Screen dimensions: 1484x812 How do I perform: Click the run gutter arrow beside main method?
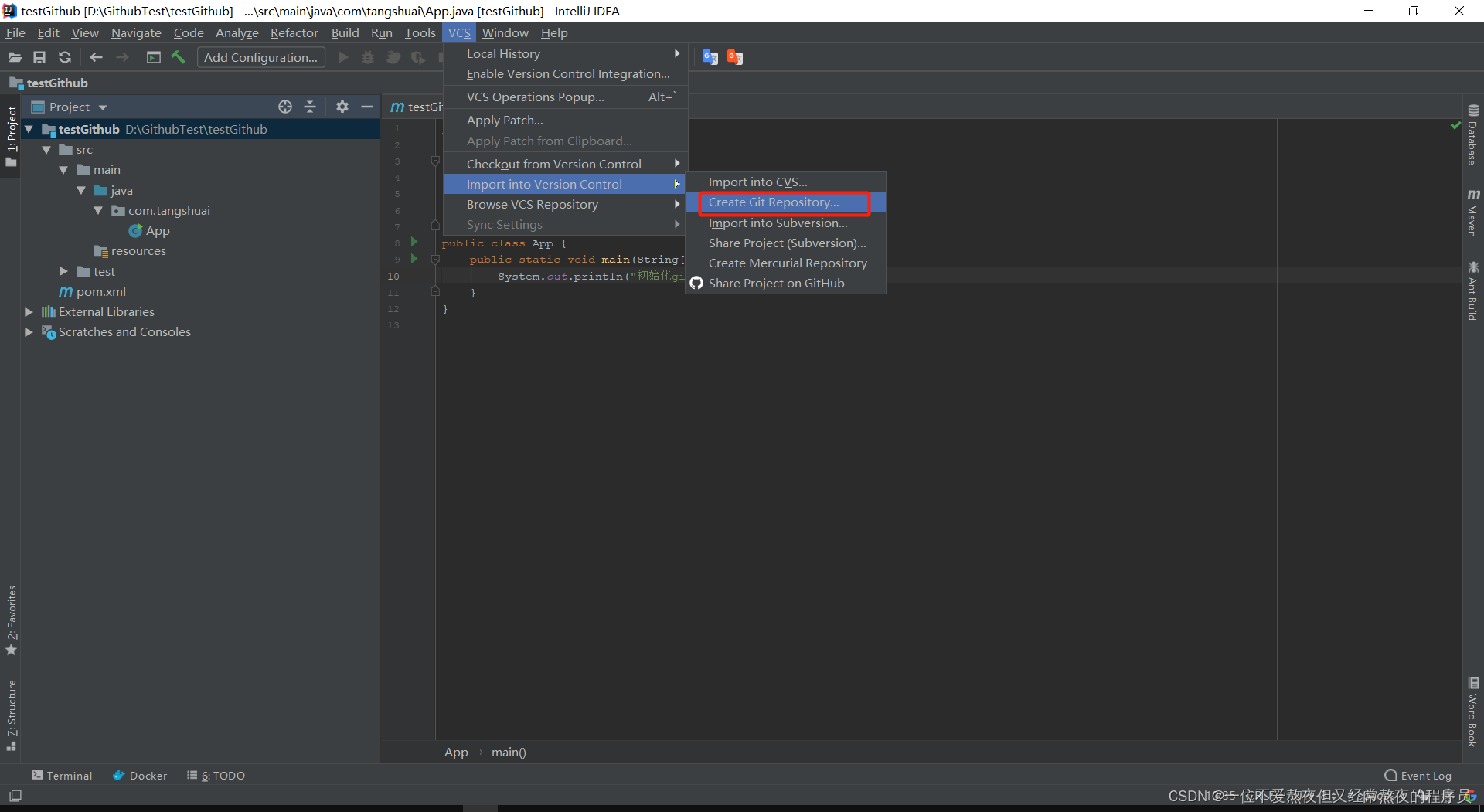(x=414, y=259)
